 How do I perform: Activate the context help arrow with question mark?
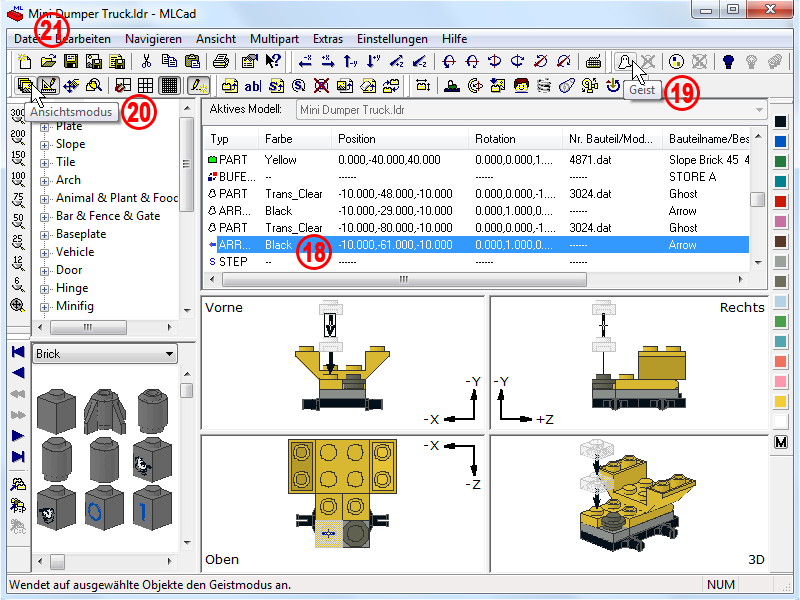point(273,62)
